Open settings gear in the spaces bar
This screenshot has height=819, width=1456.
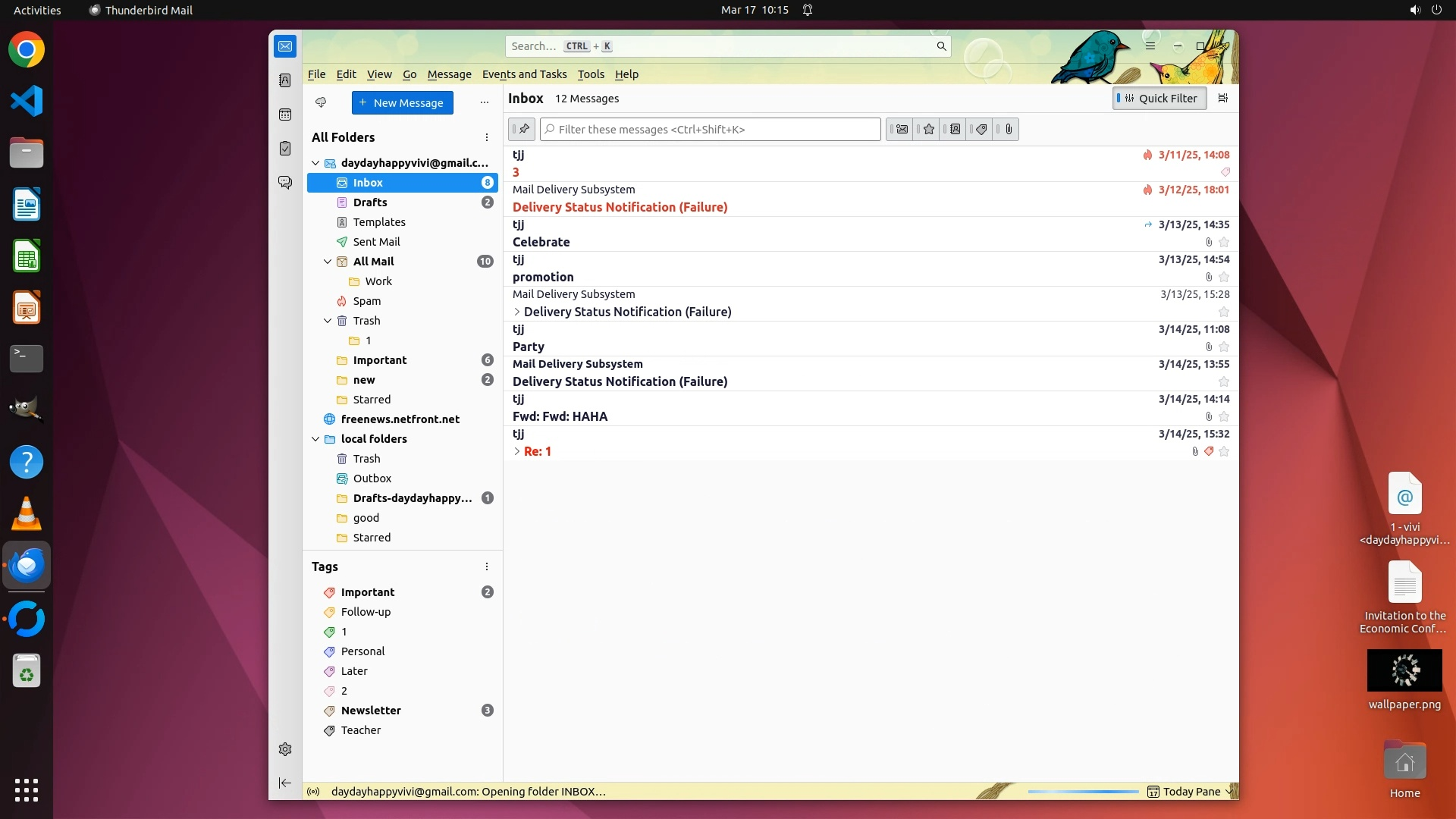pyautogui.click(x=285, y=749)
